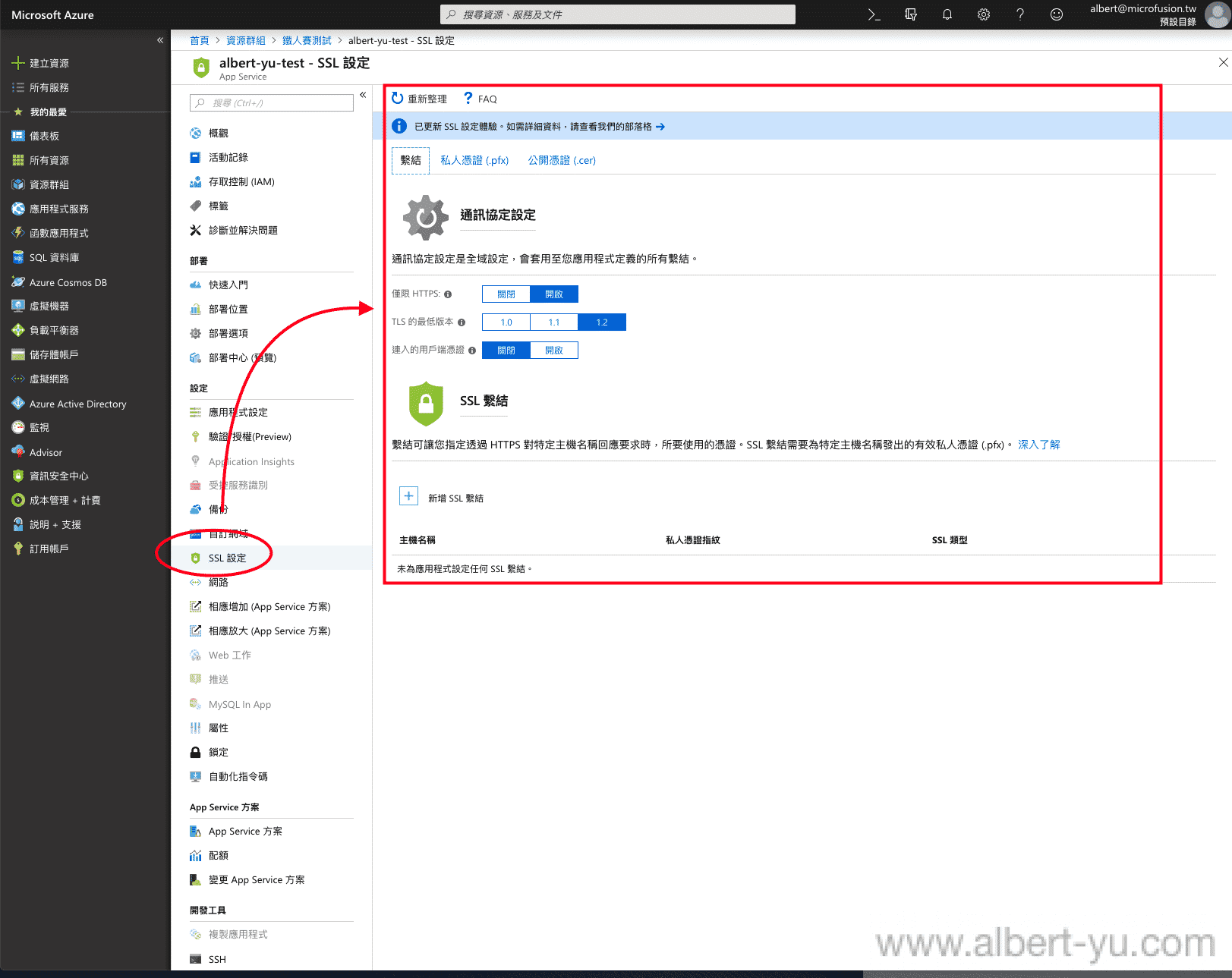Click info icon next to TLS 的最低版本

pos(462,322)
